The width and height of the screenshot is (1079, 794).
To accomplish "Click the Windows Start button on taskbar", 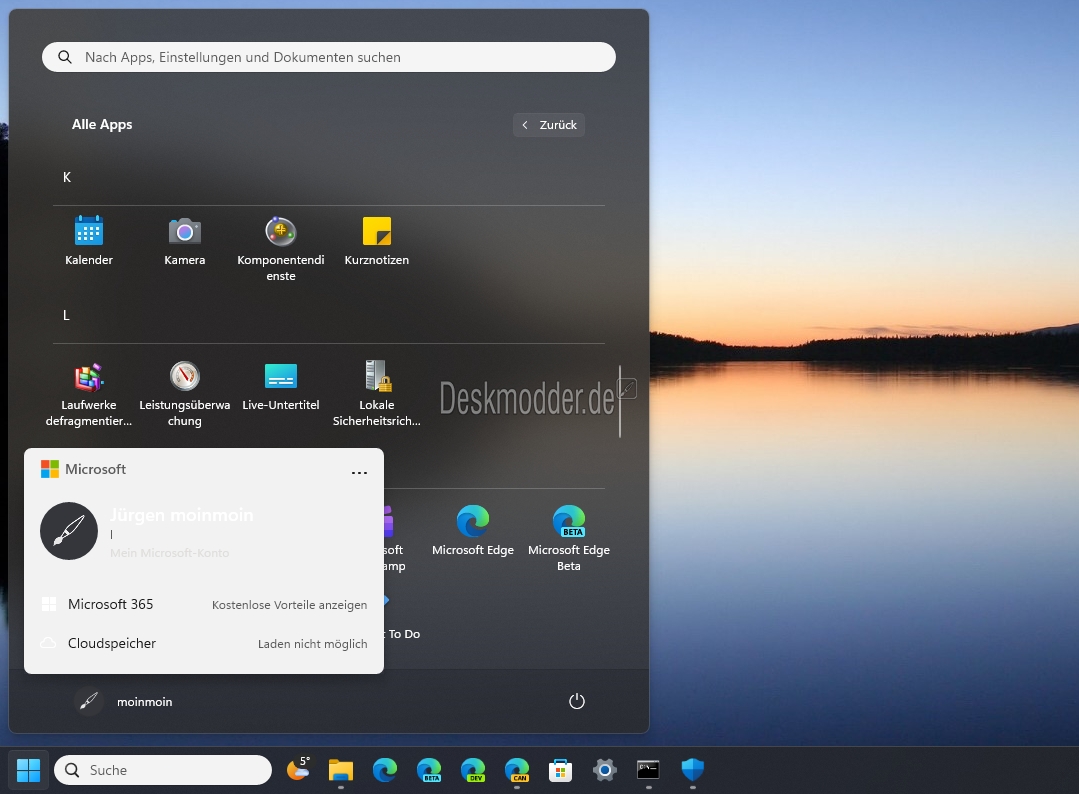I will (x=28, y=770).
